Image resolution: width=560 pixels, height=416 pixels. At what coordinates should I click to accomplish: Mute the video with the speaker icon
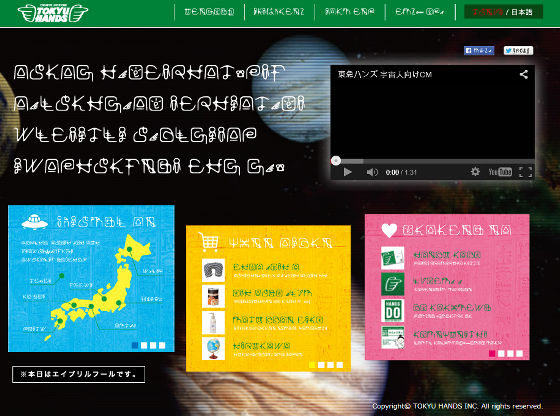click(x=372, y=172)
